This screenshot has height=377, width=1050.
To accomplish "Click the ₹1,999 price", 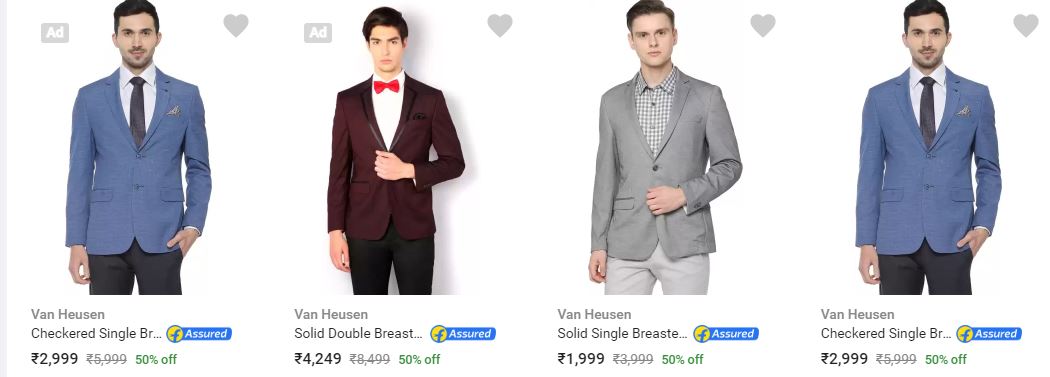I will (x=581, y=359).
